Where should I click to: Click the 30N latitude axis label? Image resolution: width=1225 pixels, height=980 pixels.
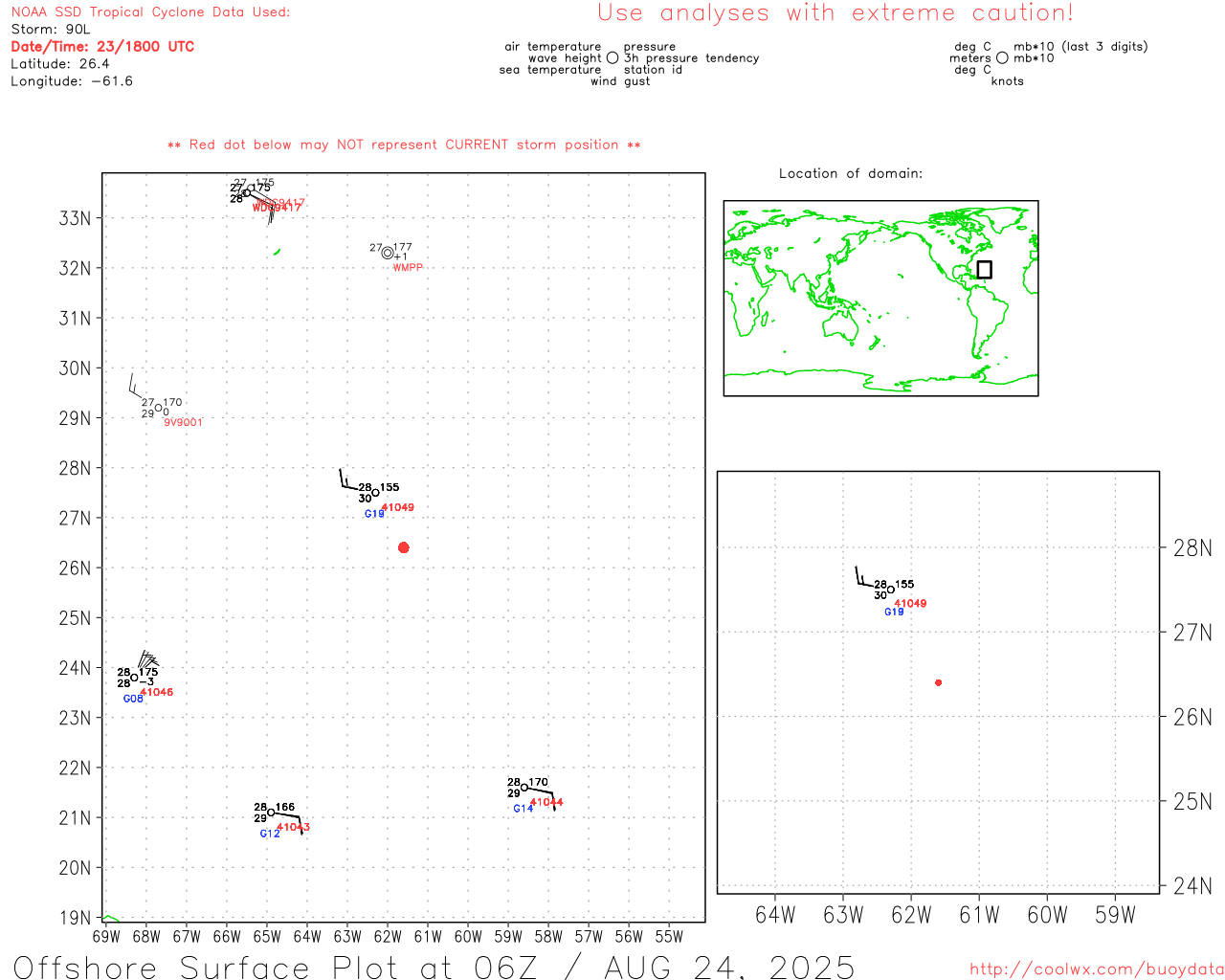75,368
